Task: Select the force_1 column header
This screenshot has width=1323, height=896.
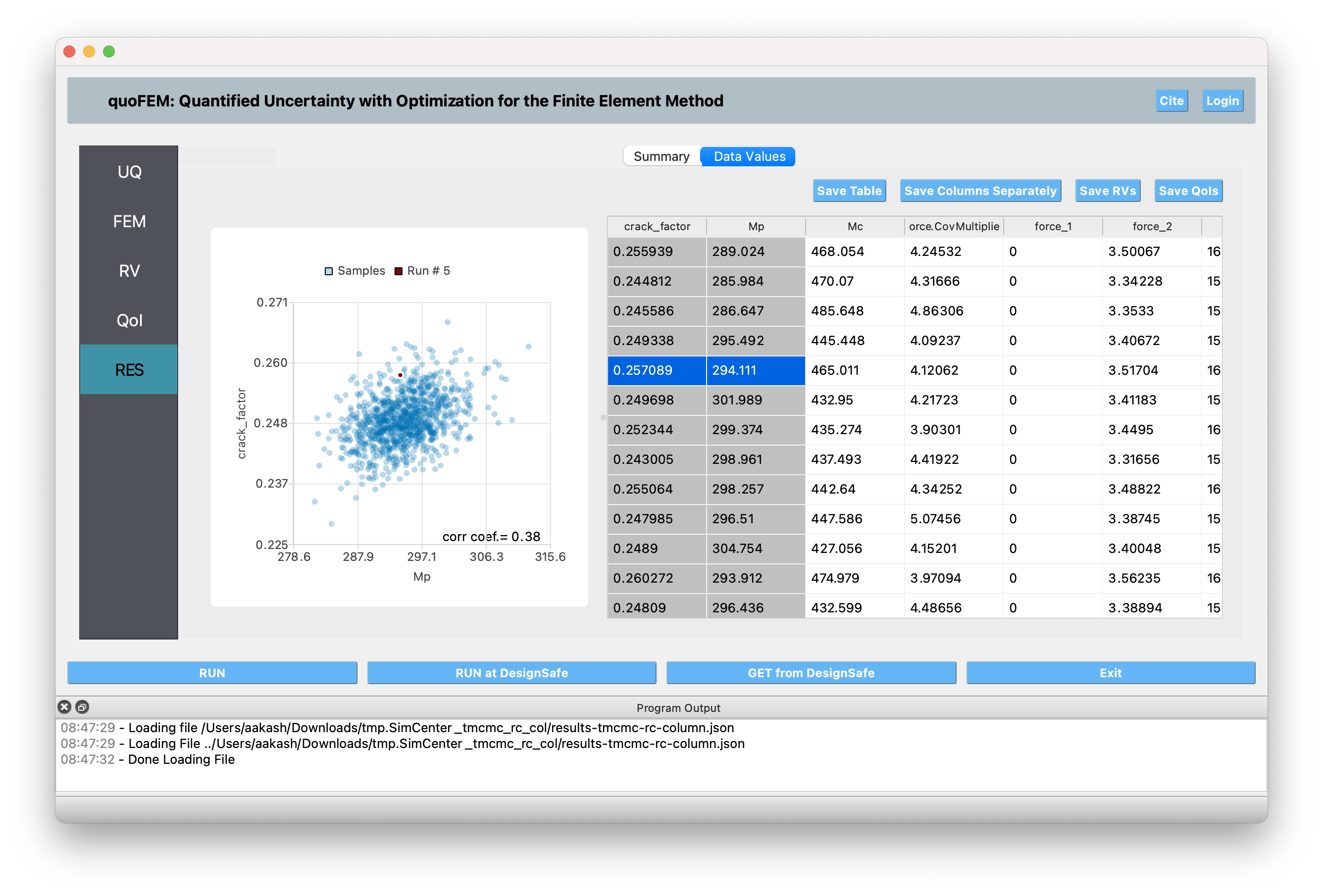Action: pos(1053,227)
